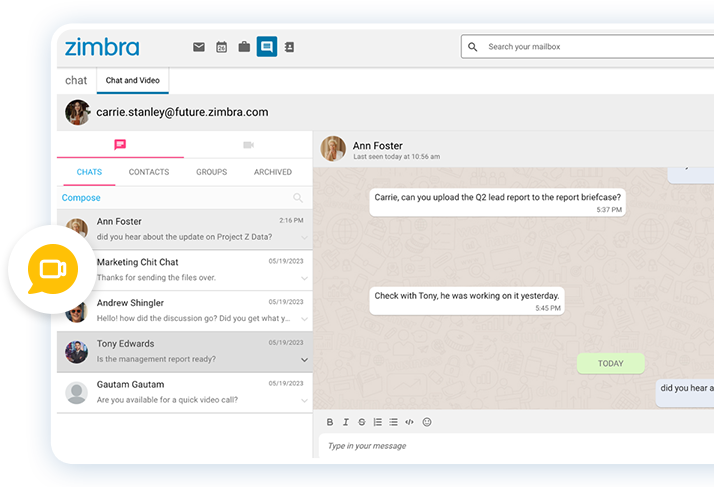The width and height of the screenshot is (714, 487).
Task: Open the Mail icon in top bar
Action: point(199,47)
